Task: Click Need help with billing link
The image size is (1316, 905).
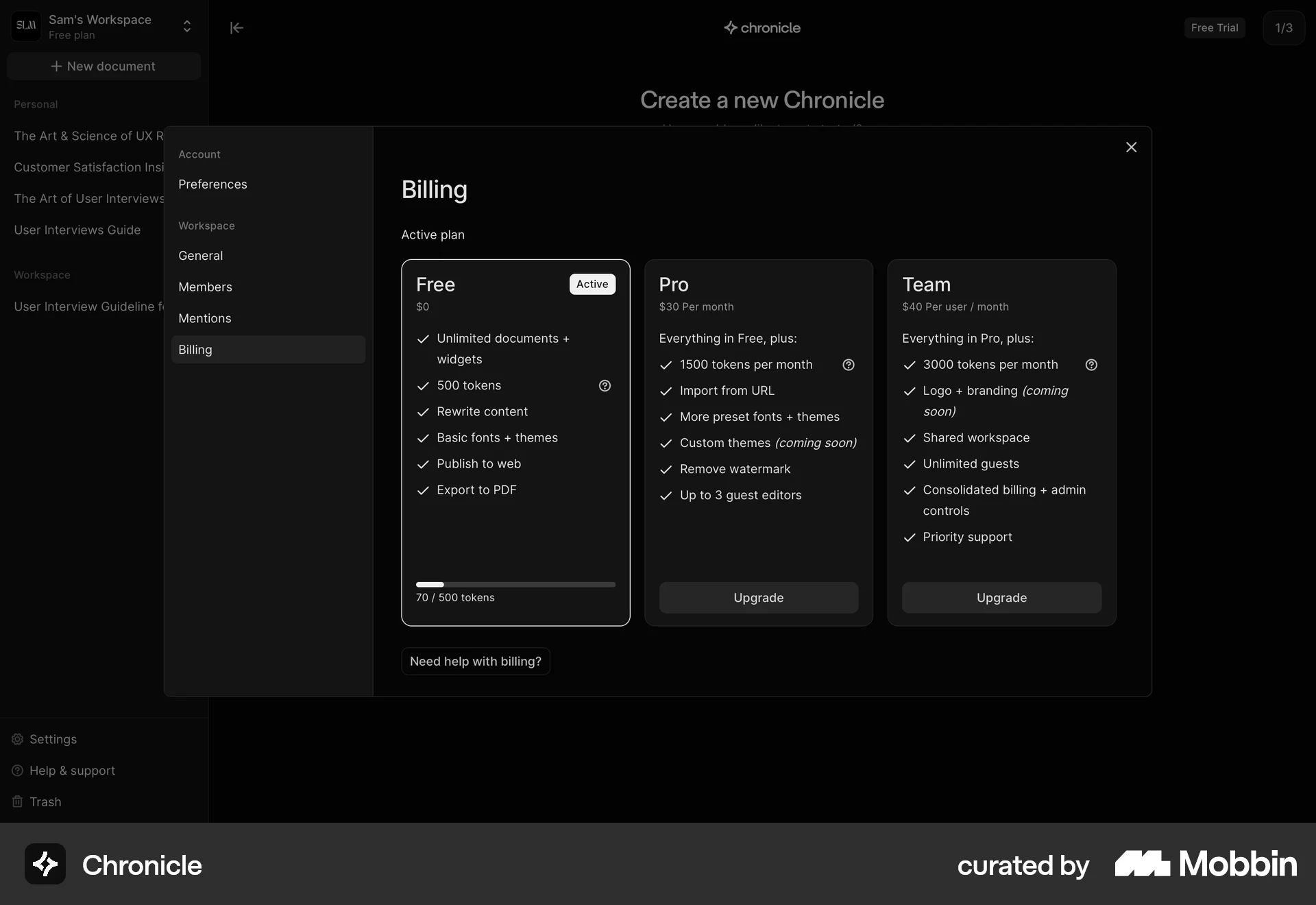Action: point(476,661)
